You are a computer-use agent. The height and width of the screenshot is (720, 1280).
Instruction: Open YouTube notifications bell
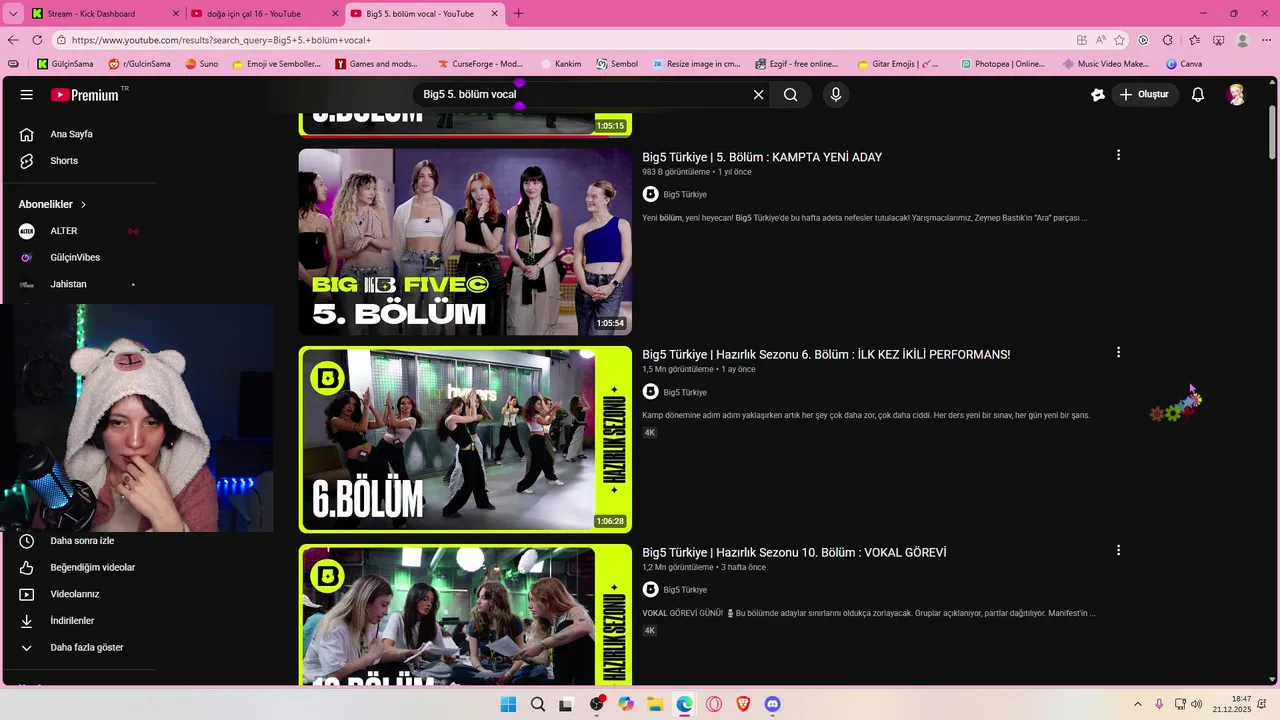1197,94
